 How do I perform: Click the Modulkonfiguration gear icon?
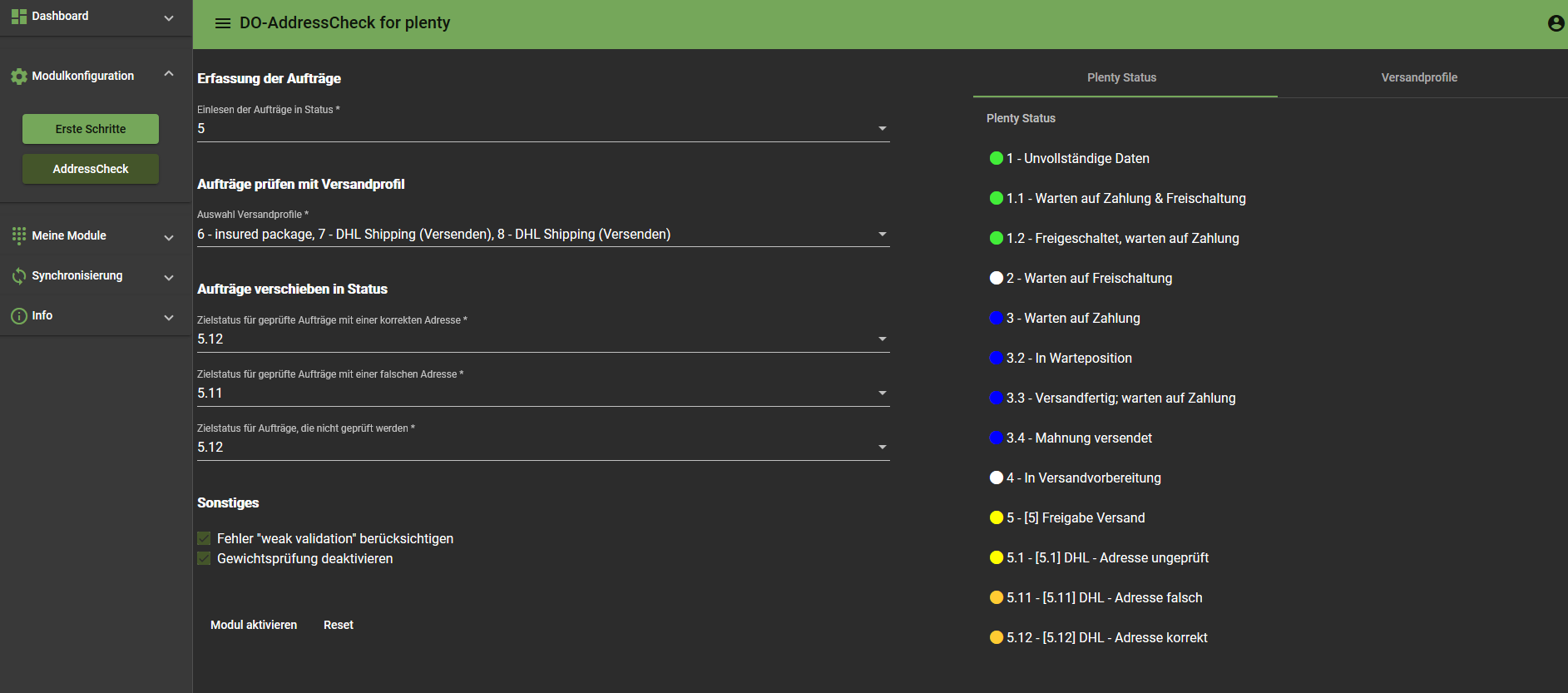click(18, 77)
